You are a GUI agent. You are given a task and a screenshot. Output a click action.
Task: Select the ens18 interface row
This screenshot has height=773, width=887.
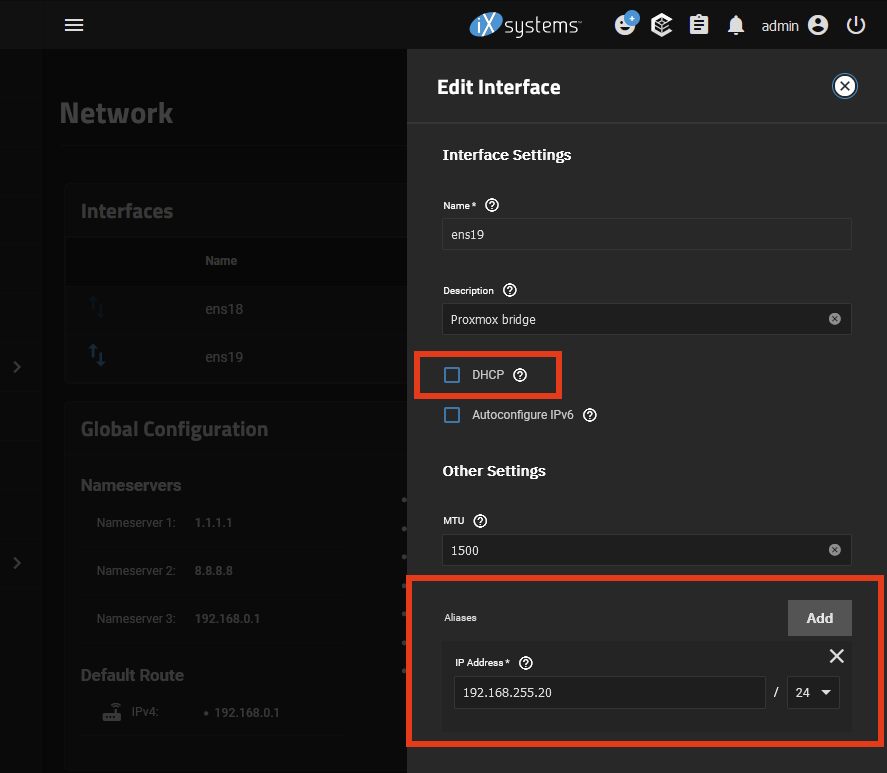pyautogui.click(x=224, y=309)
